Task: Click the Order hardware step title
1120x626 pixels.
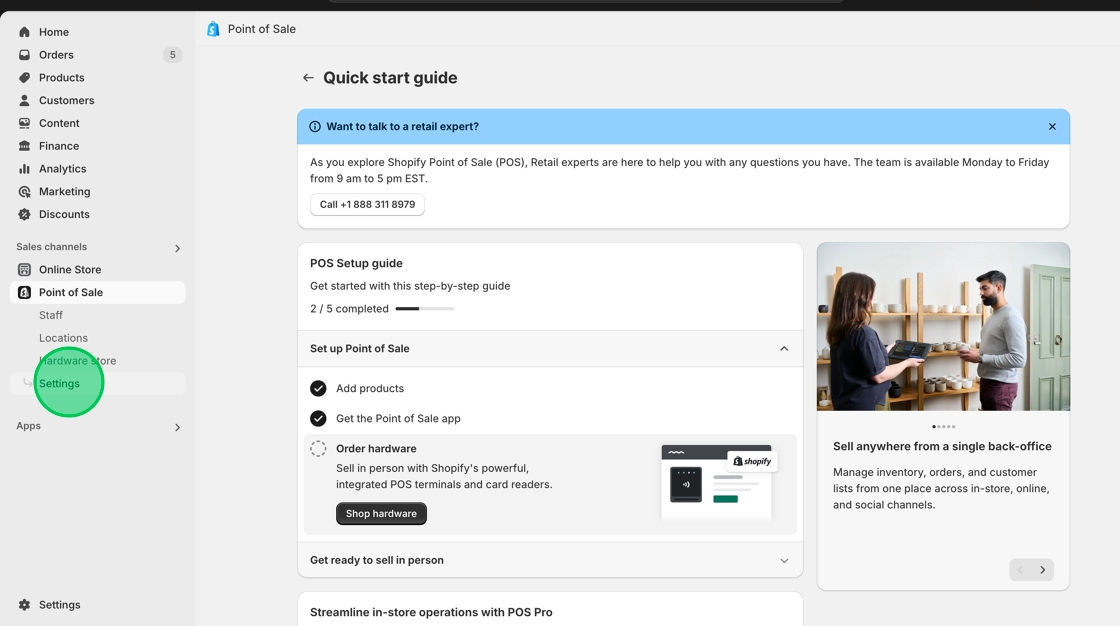Action: point(376,449)
